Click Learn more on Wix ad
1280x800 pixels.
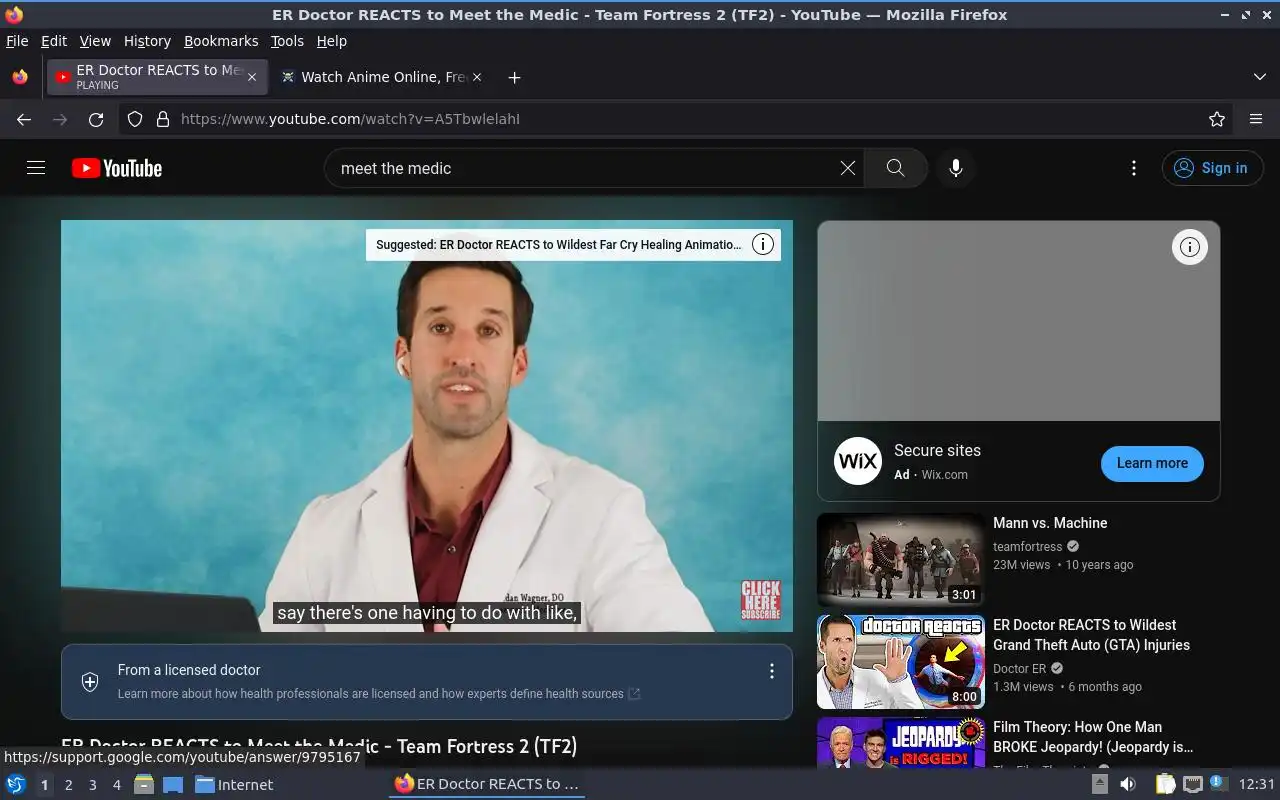tap(1152, 463)
